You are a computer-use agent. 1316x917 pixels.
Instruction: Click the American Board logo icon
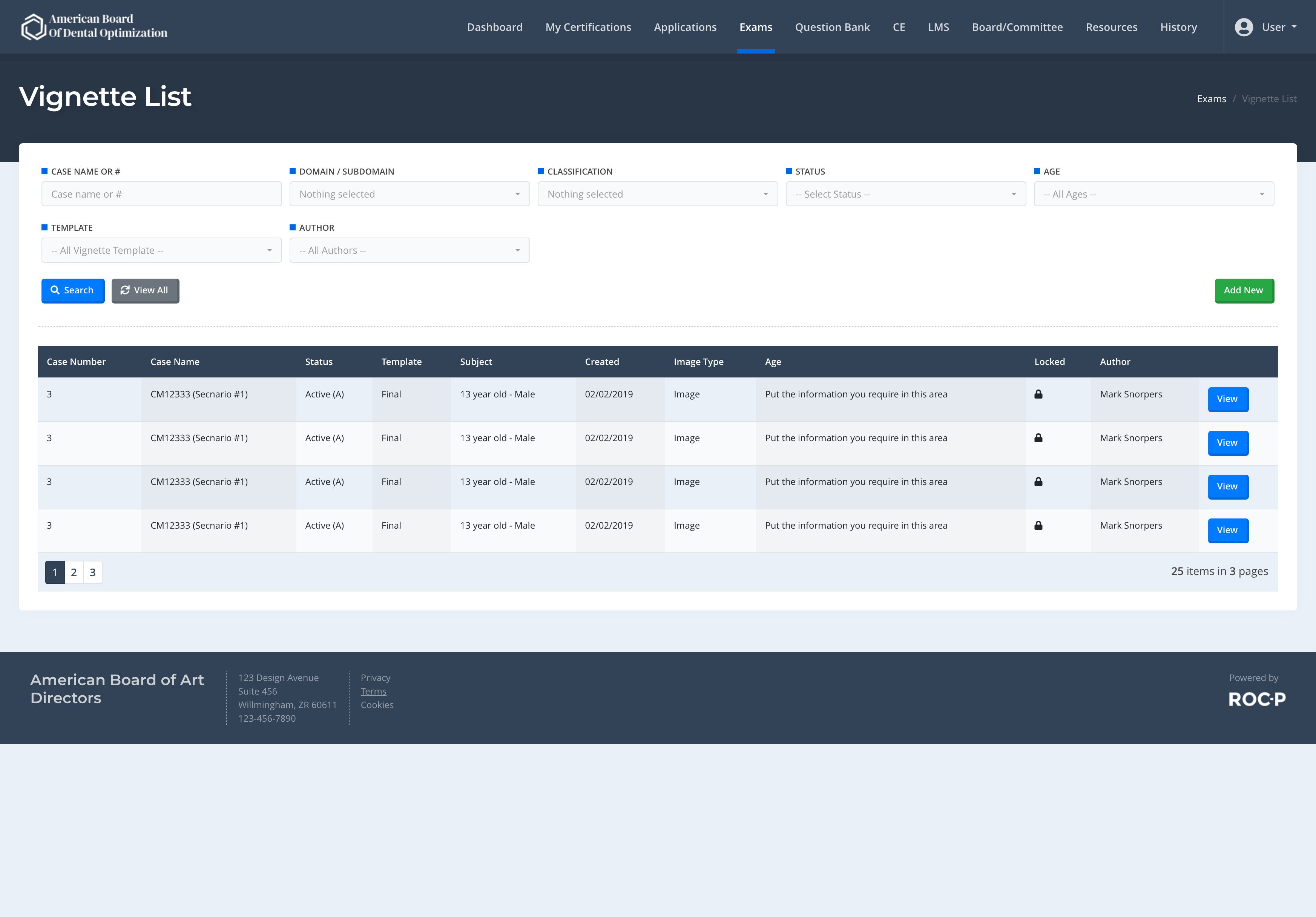pyautogui.click(x=33, y=26)
